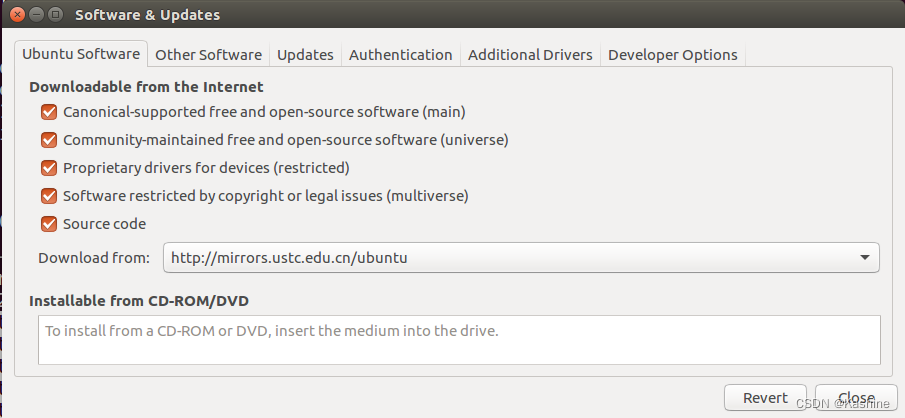Uncheck Proprietary drivers for devices (restricted)

(48, 168)
